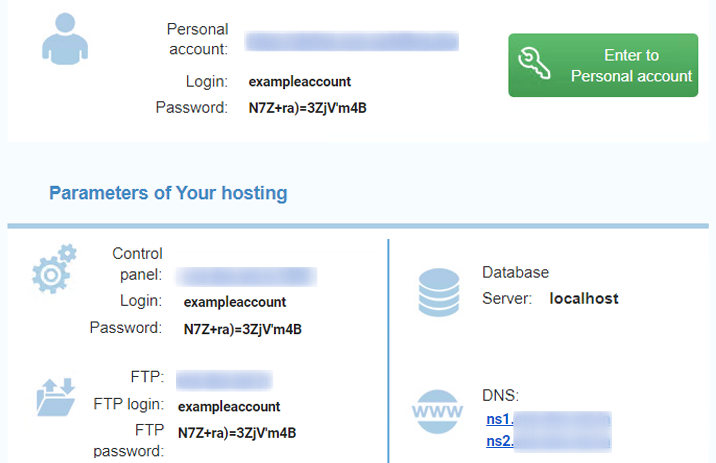Select the FTP login exampleaccount value
Image resolution: width=716 pixels, height=463 pixels.
click(x=229, y=407)
